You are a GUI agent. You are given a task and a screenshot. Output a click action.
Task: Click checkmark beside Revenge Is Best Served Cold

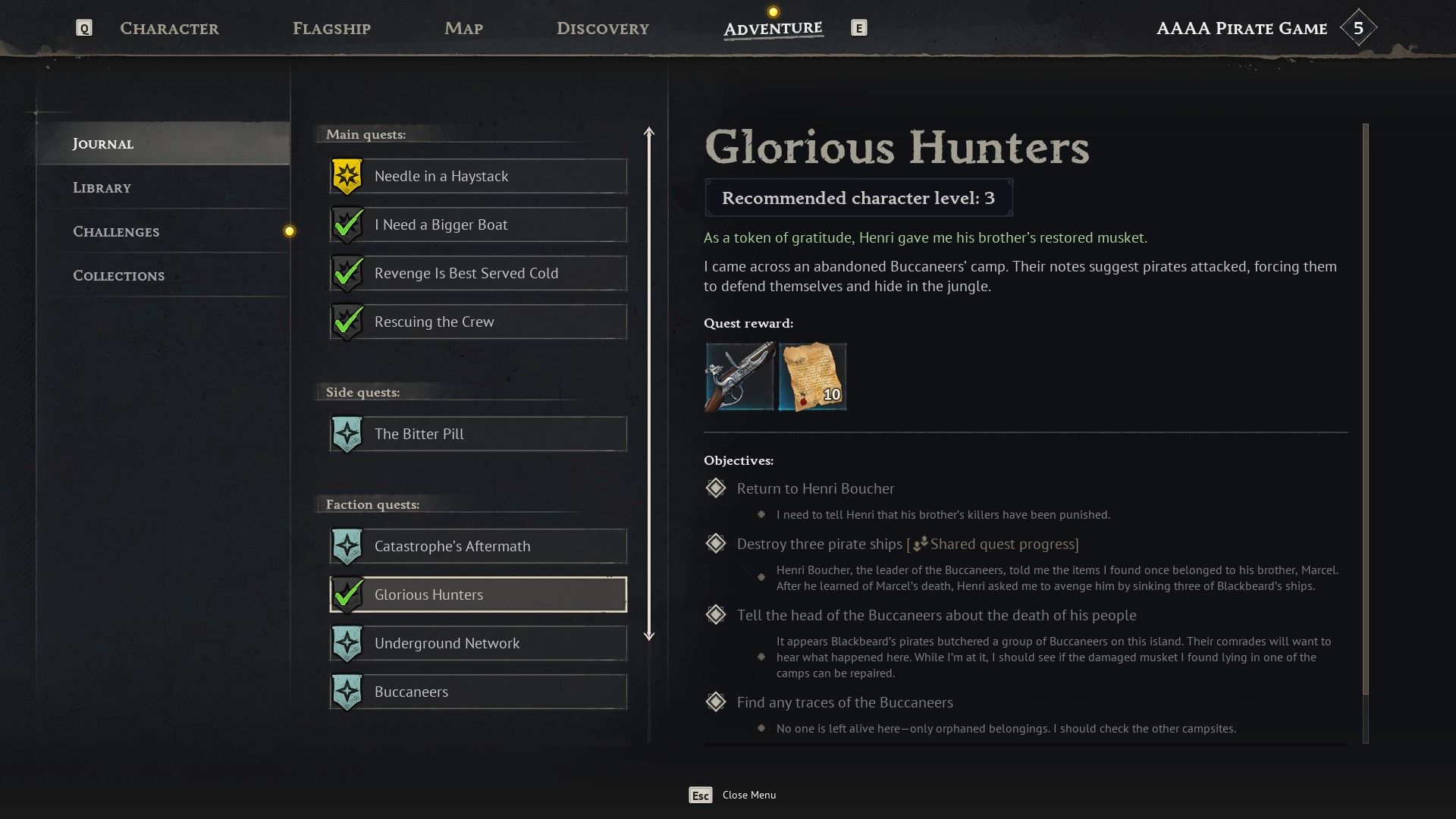tap(347, 274)
